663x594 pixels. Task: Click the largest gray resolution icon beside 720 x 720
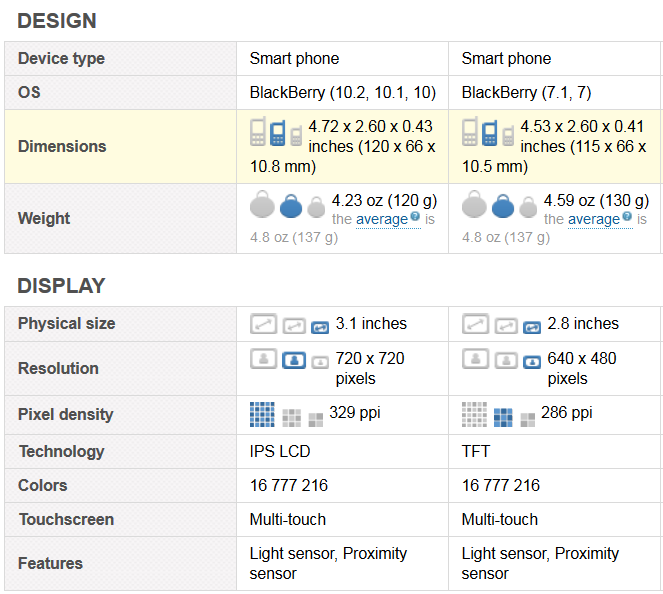pyautogui.click(x=263, y=359)
